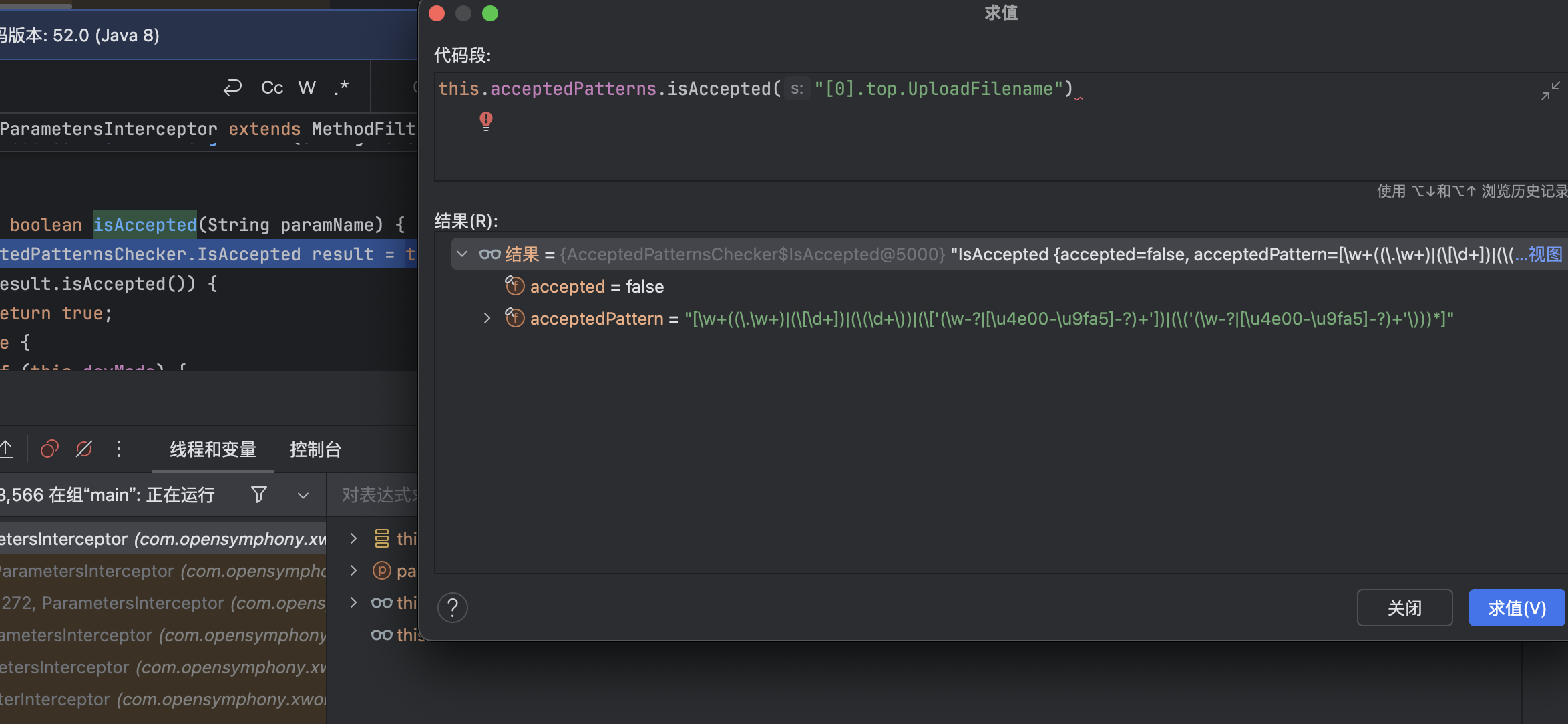Click the bytecode version 52.0 banner
Image resolution: width=1568 pixels, height=724 pixels.
(x=209, y=35)
